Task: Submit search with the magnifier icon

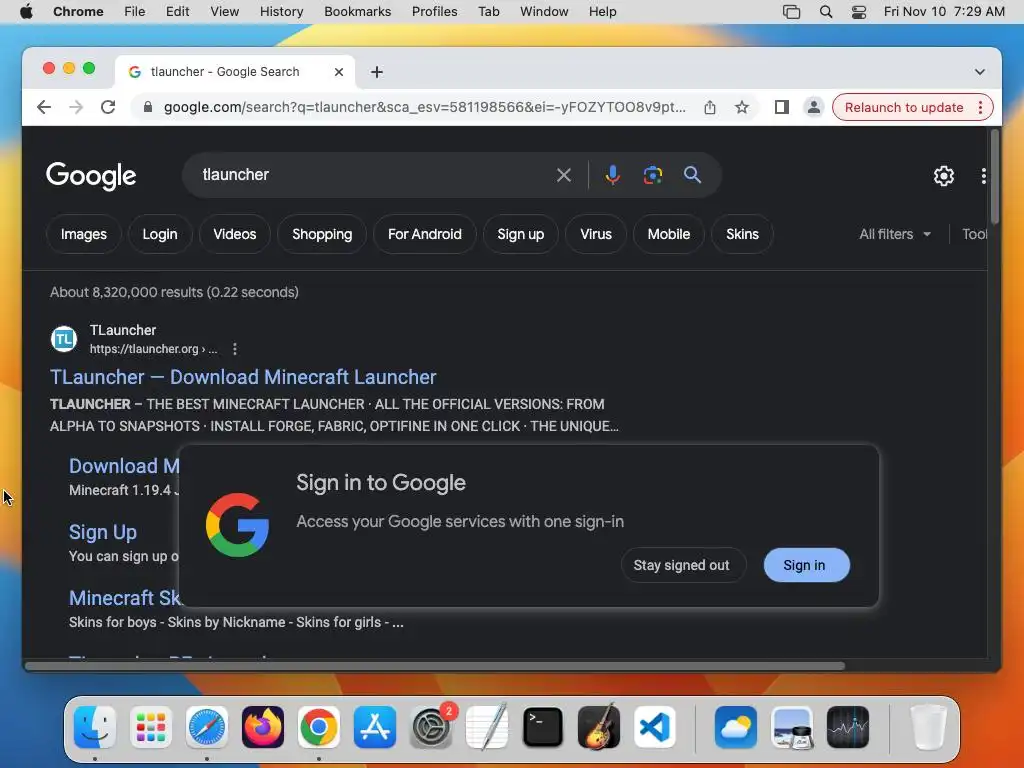Action: [x=692, y=175]
